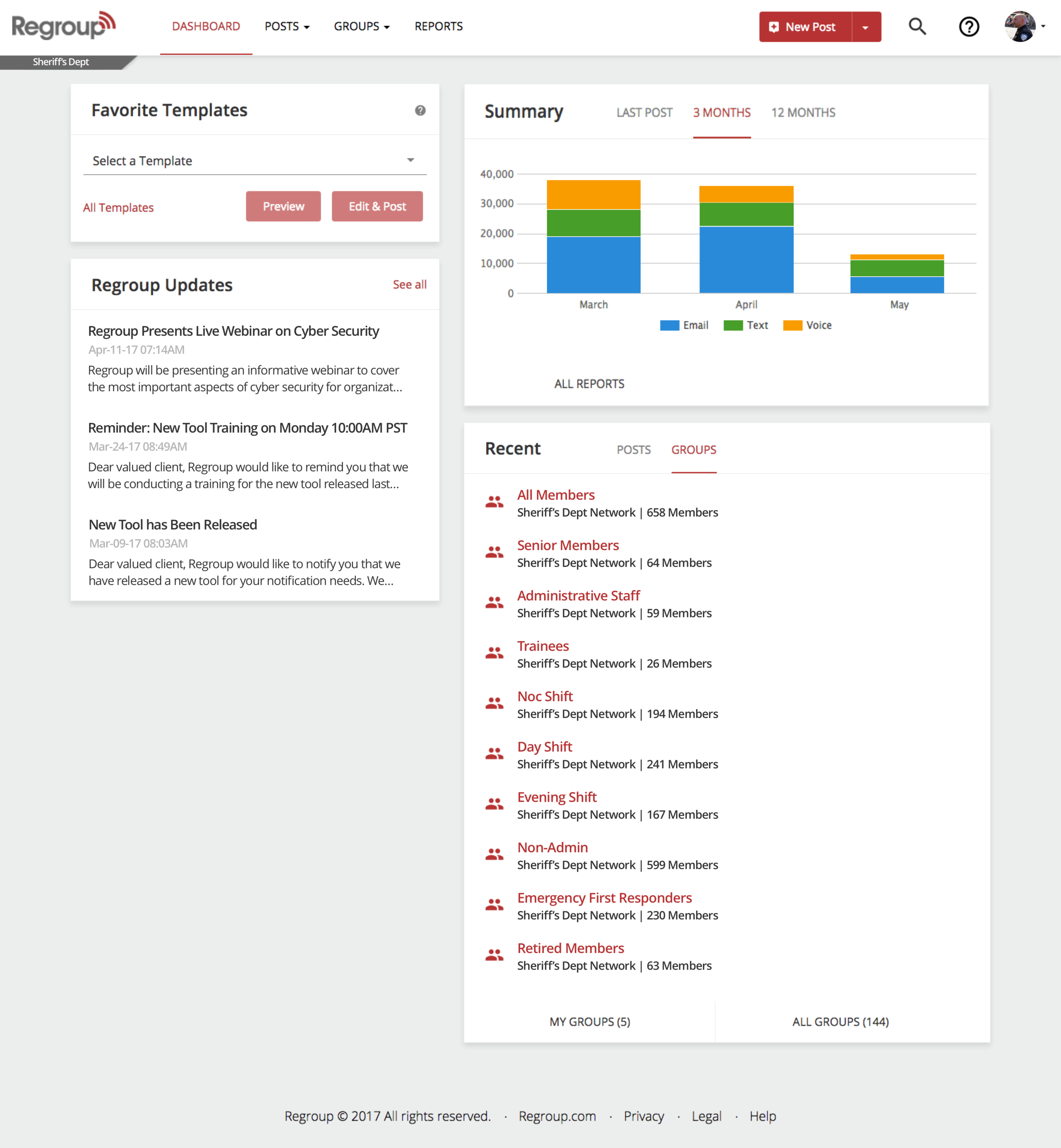Click the search magnifier icon

[x=917, y=26]
